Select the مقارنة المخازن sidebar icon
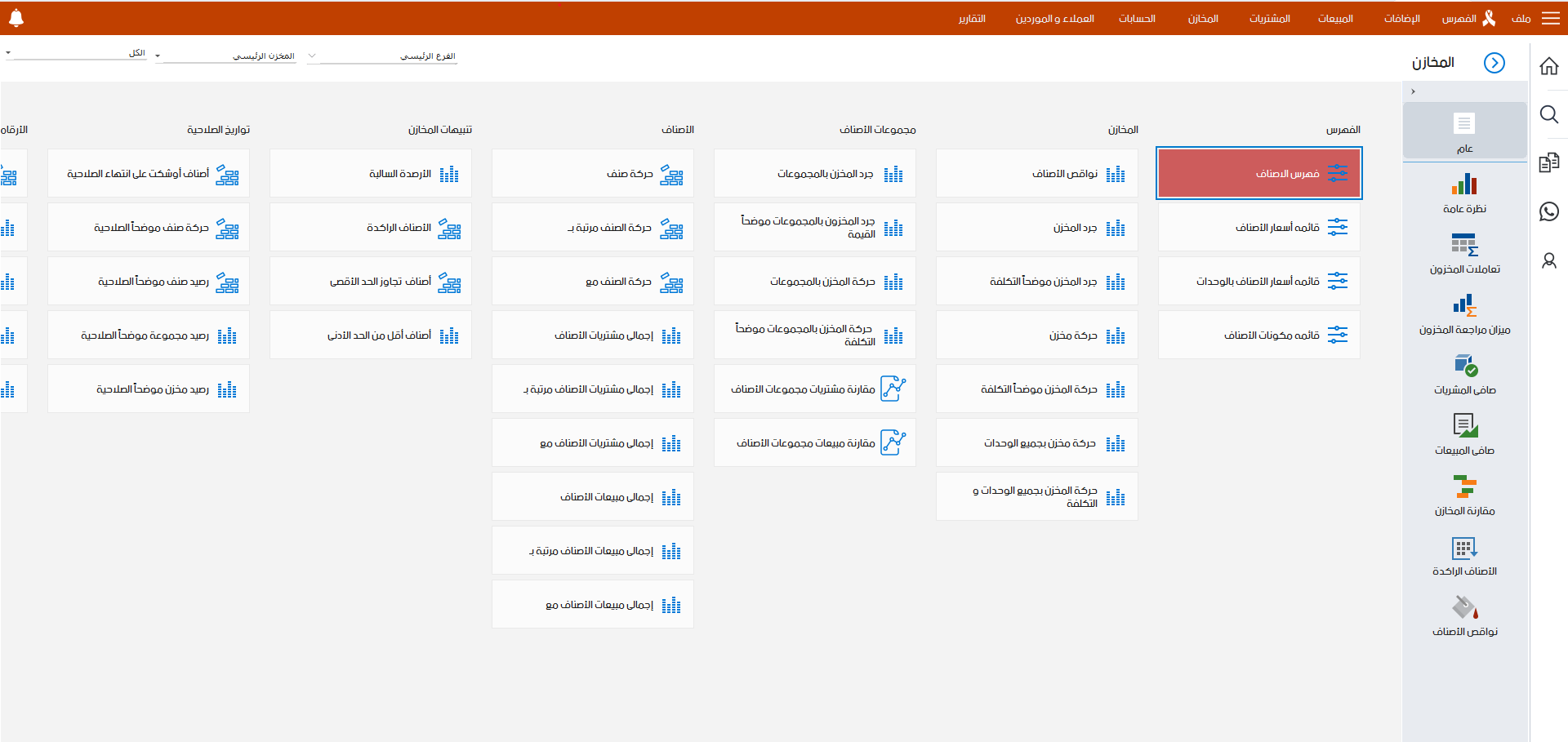 [1466, 491]
